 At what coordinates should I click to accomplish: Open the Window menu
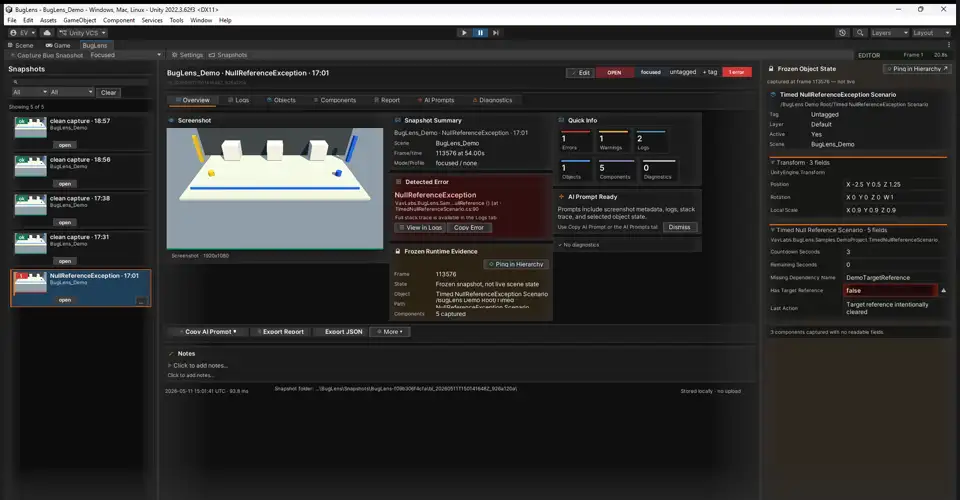201,20
